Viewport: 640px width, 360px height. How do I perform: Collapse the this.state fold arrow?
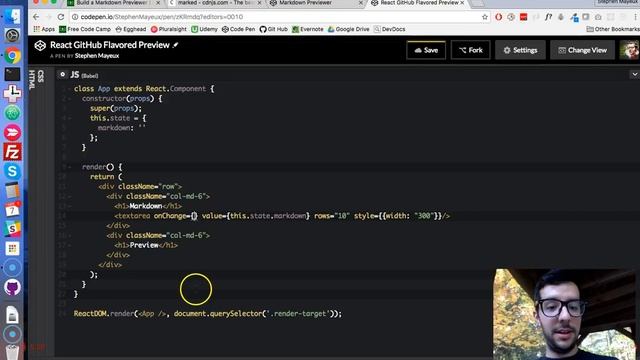tap(70, 118)
